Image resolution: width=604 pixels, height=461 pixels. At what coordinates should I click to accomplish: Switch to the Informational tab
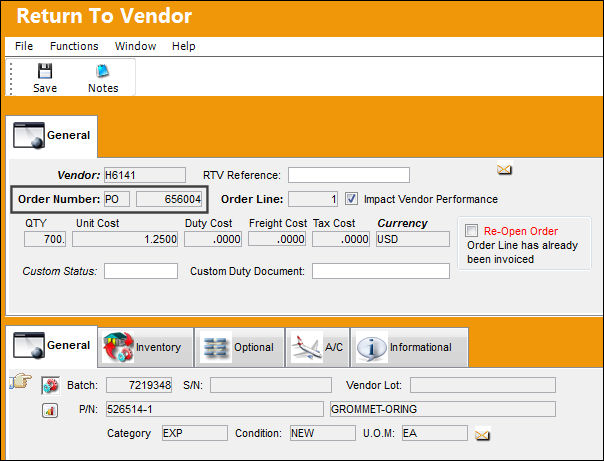[x=409, y=347]
